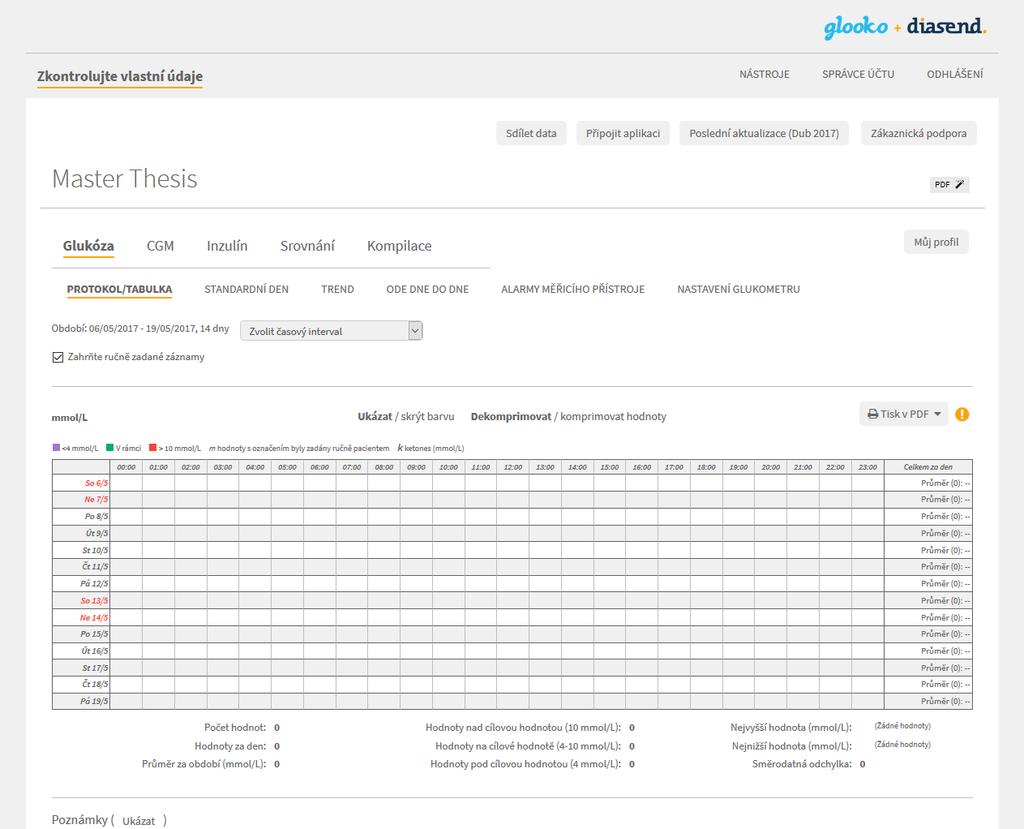The image size is (1024, 829).
Task: Click the Počet hodnot statistic label
Action: [x=235, y=727]
